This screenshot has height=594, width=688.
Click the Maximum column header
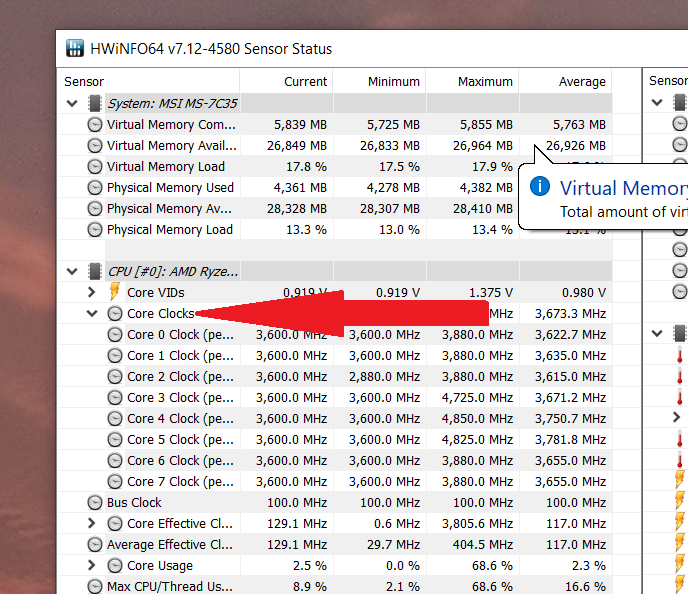(x=485, y=82)
